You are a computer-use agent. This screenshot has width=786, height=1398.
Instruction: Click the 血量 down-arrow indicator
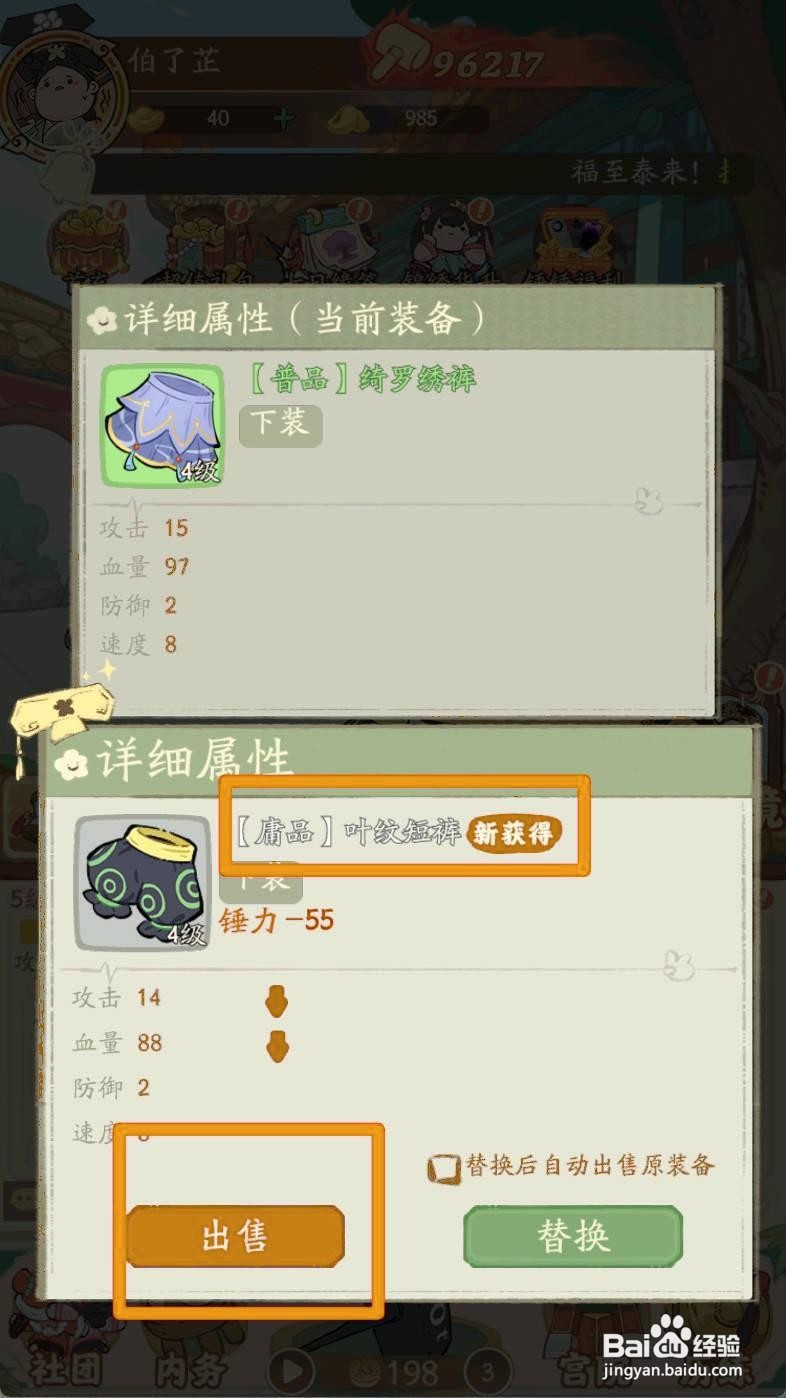276,1044
